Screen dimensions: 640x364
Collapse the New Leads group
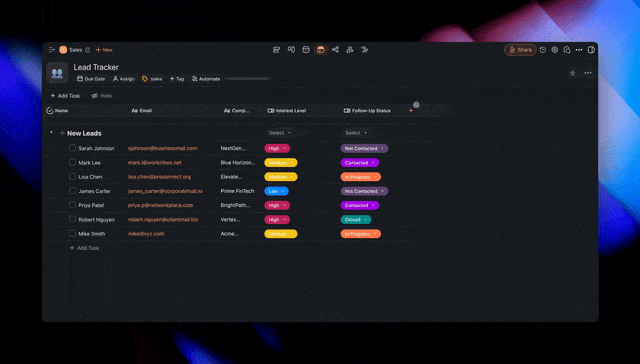tap(51, 133)
